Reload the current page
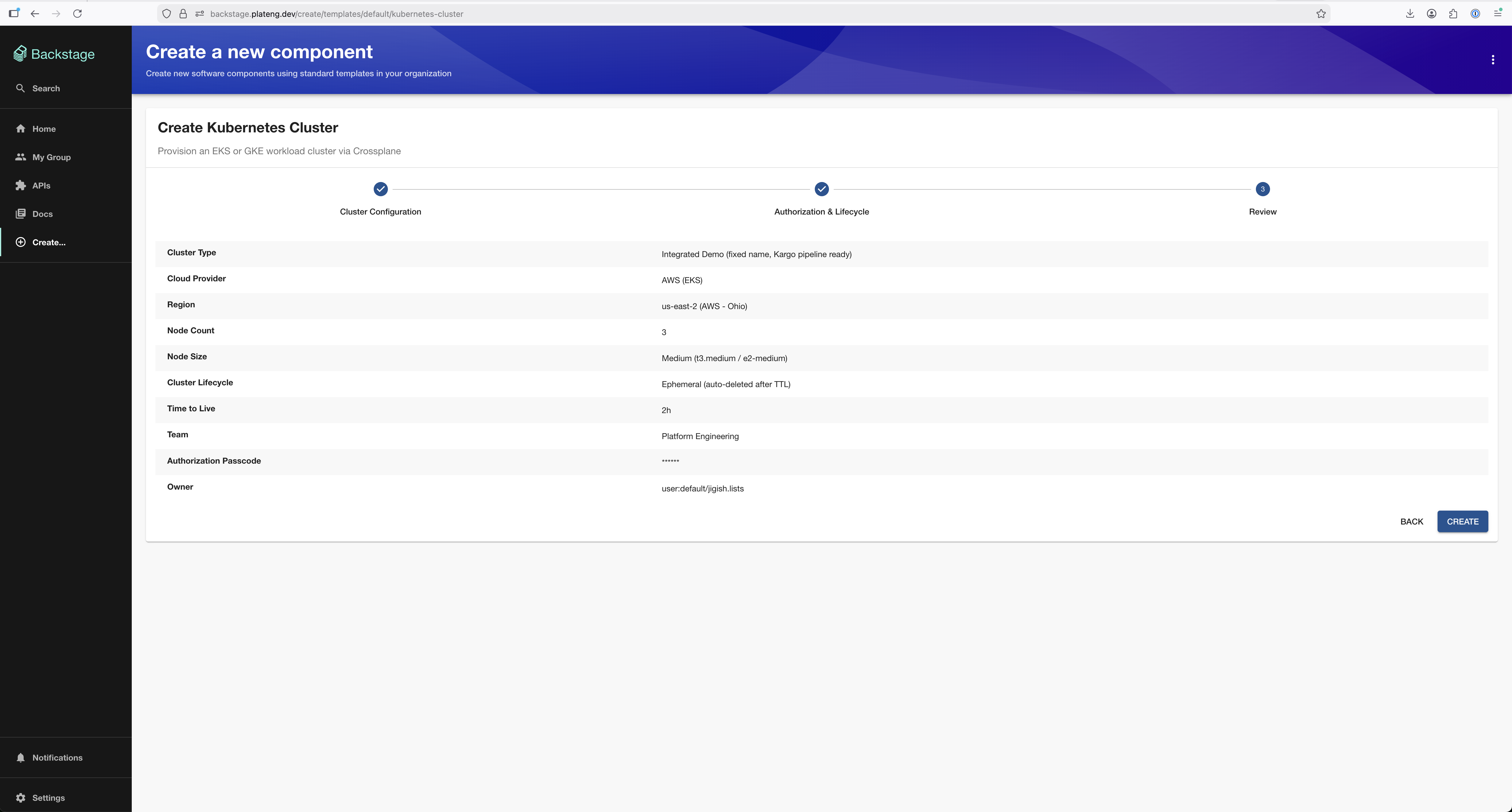The width and height of the screenshot is (1512, 812). tap(77, 14)
